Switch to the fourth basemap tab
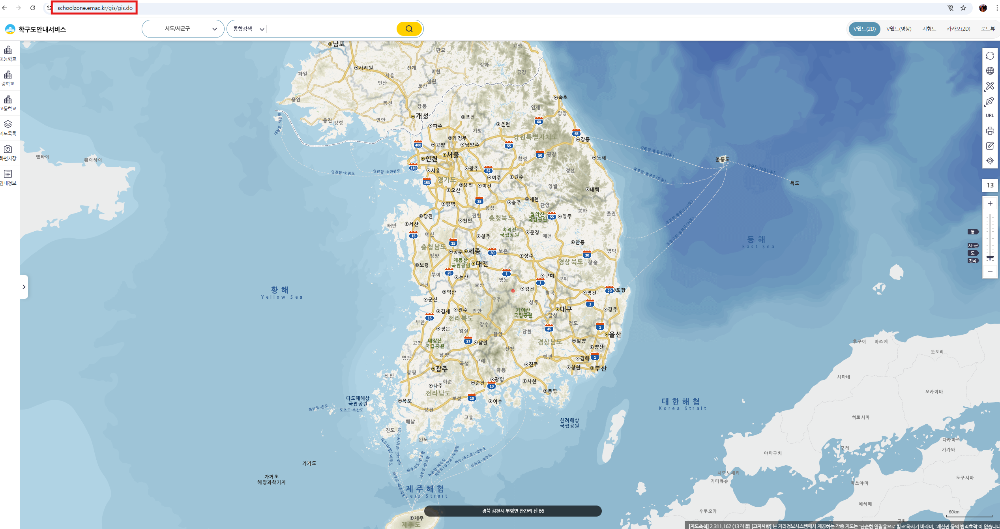This screenshot has width=1000, height=529. click(x=959, y=29)
